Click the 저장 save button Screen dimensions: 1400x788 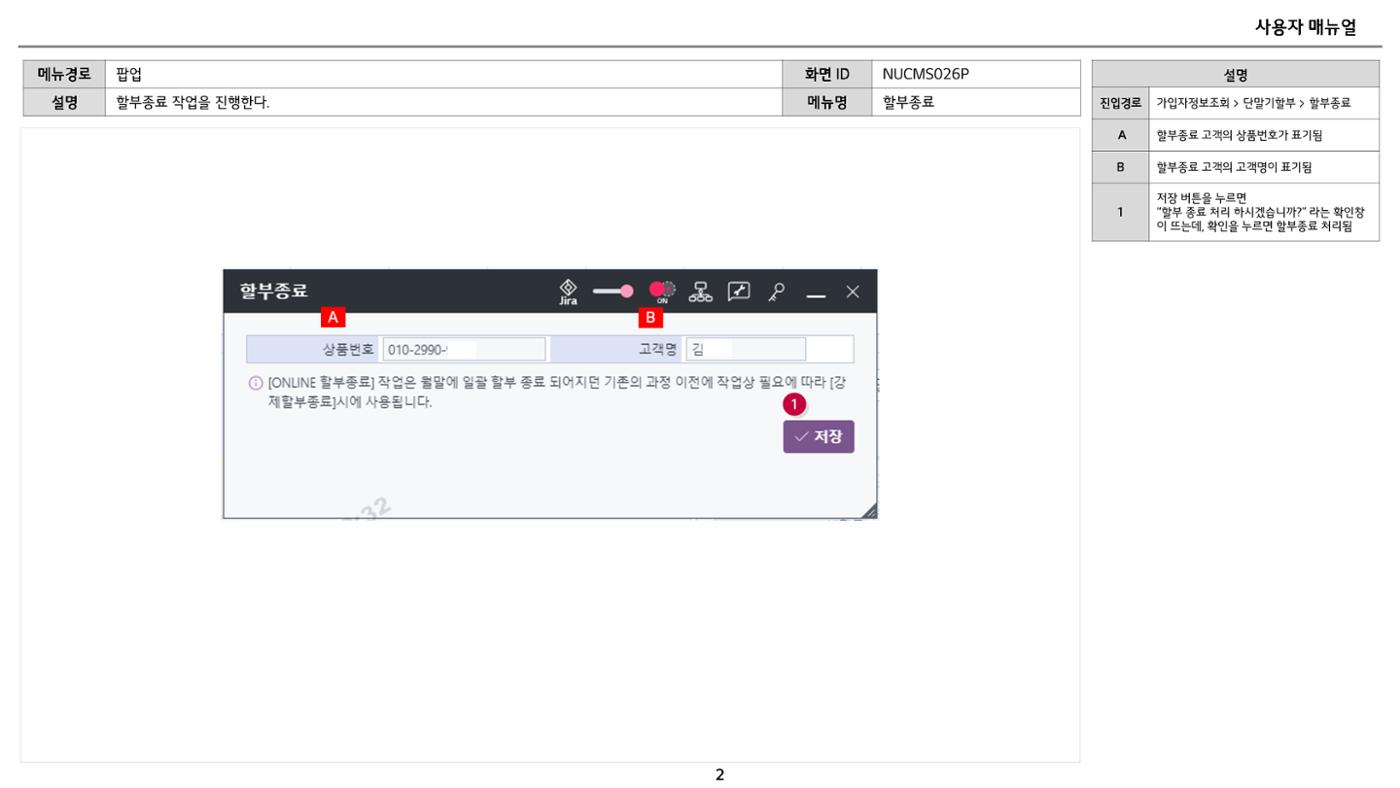click(818, 437)
